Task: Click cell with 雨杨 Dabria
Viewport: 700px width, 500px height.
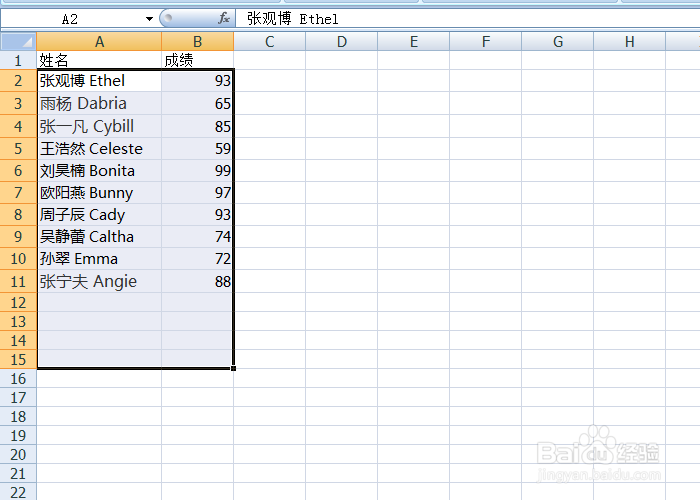Action: click(x=99, y=103)
